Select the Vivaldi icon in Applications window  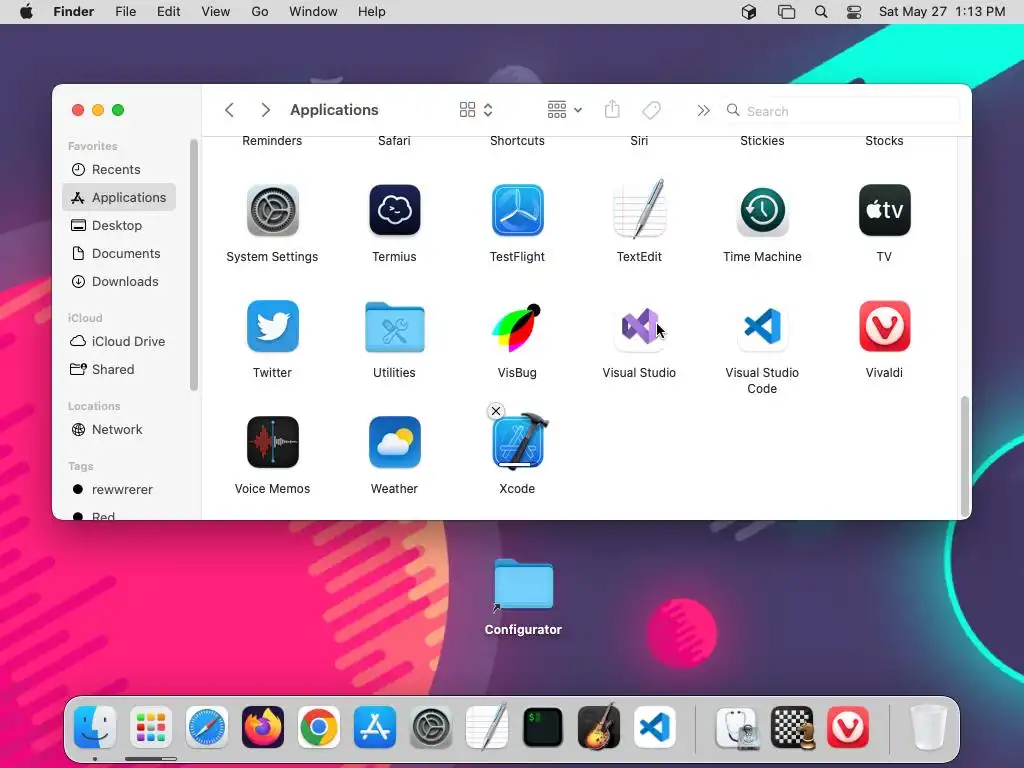tap(884, 326)
